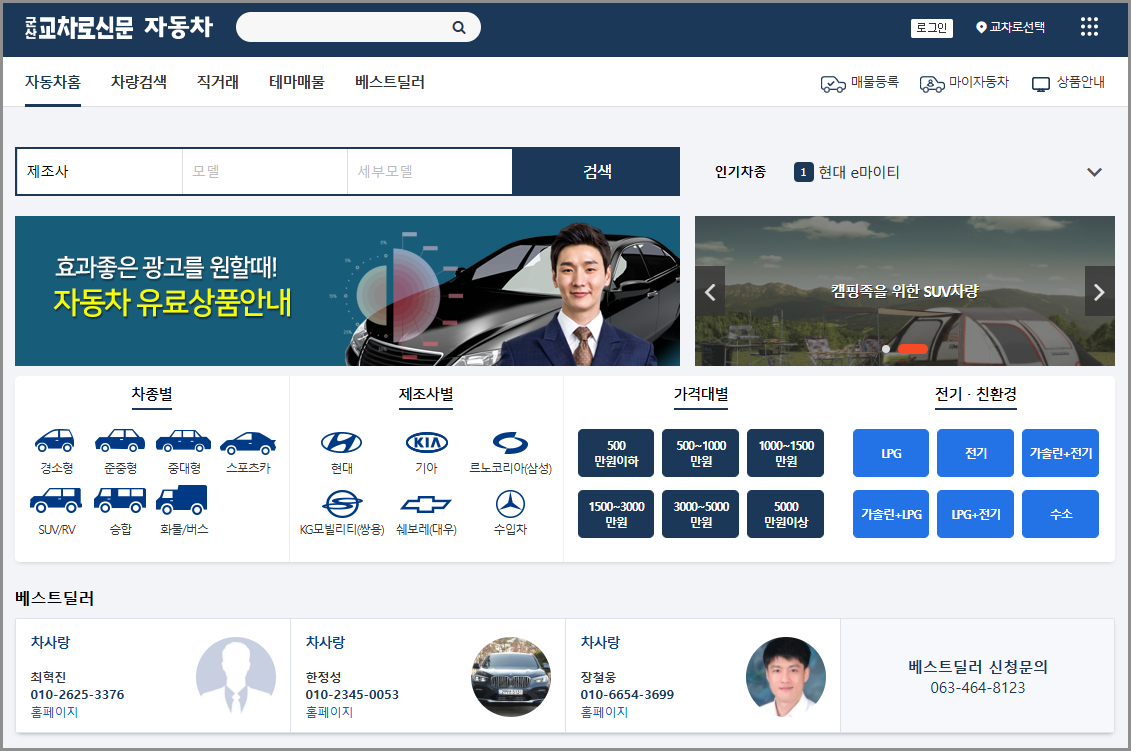Click the 스포츠카 category icon
This screenshot has height=751, width=1131.
coord(248,442)
